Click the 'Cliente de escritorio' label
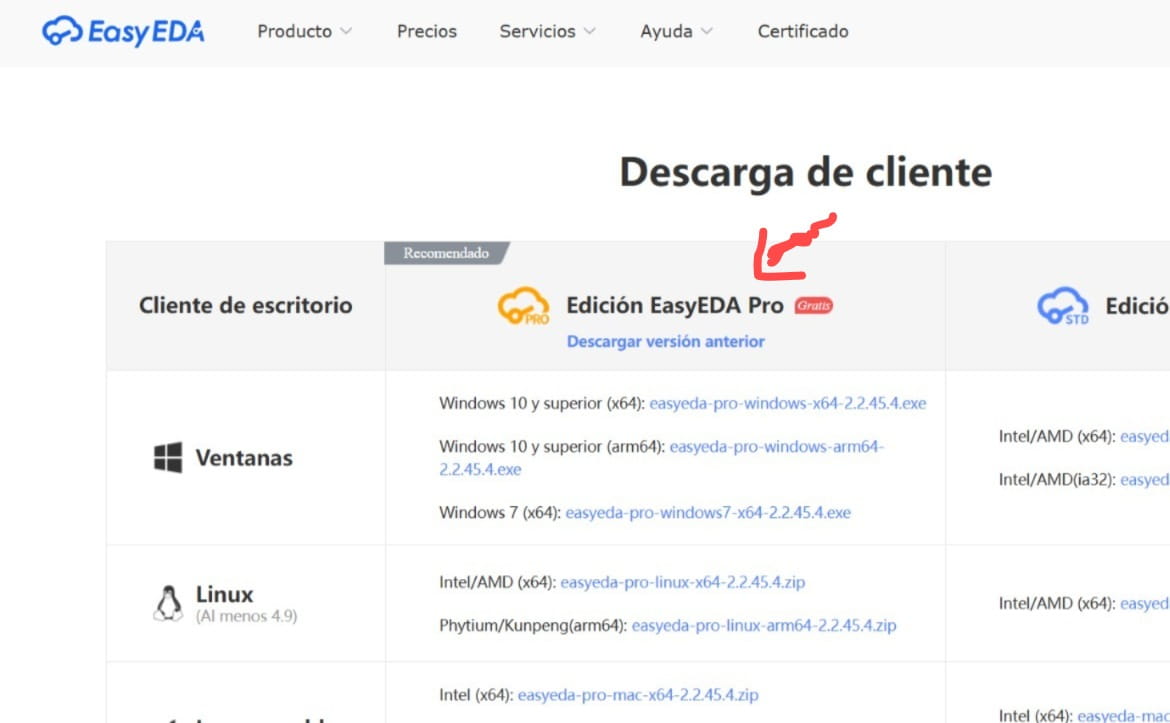 [245, 305]
